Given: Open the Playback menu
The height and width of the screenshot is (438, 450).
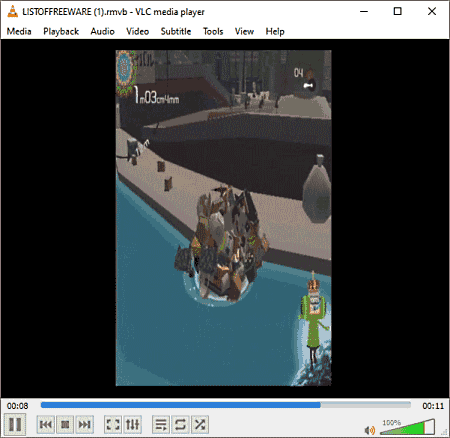Looking at the screenshot, I should pos(61,31).
